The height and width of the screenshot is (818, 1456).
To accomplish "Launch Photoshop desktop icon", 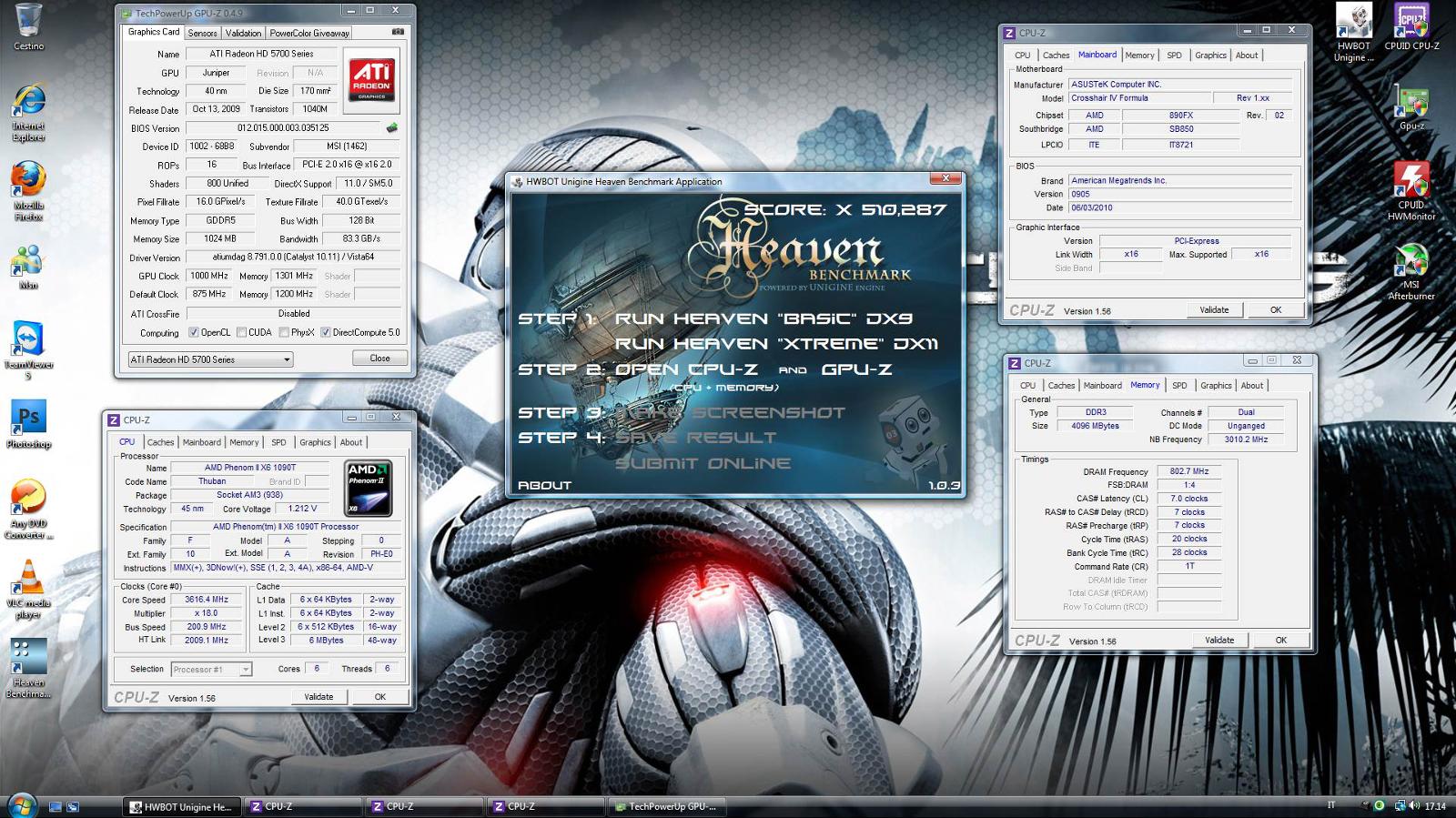I will (x=28, y=425).
